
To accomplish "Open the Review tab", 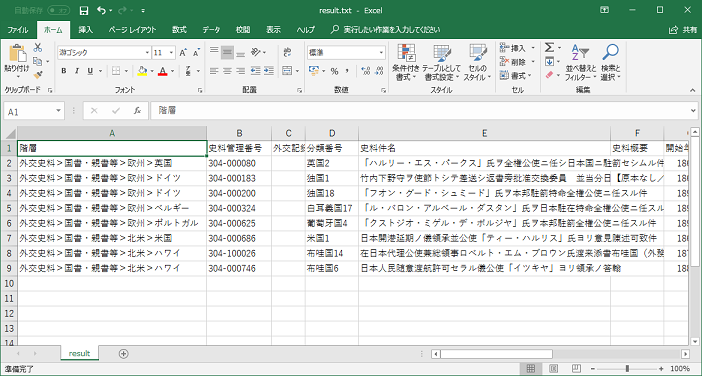I will coord(243,30).
